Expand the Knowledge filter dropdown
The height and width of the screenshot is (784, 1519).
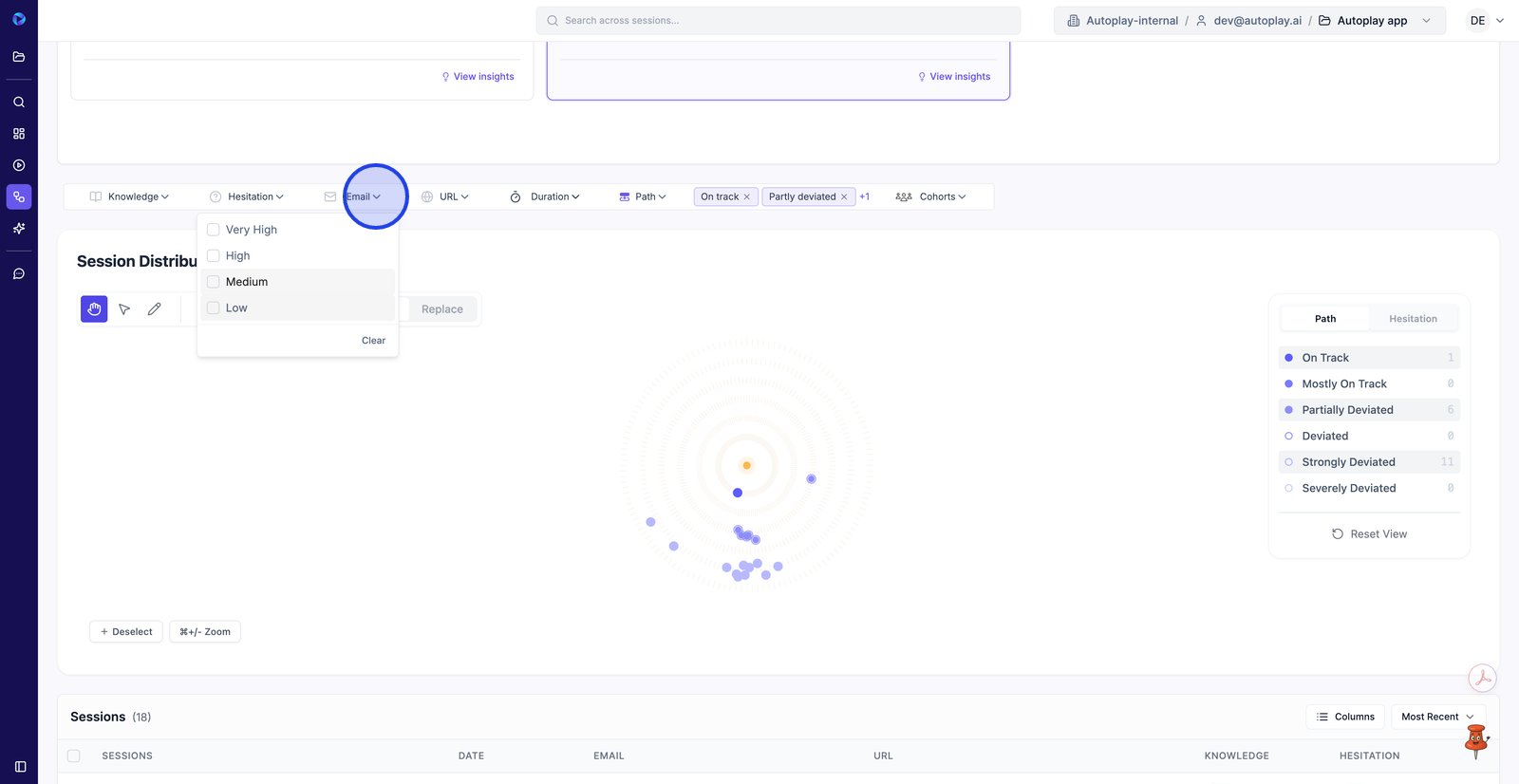129,197
